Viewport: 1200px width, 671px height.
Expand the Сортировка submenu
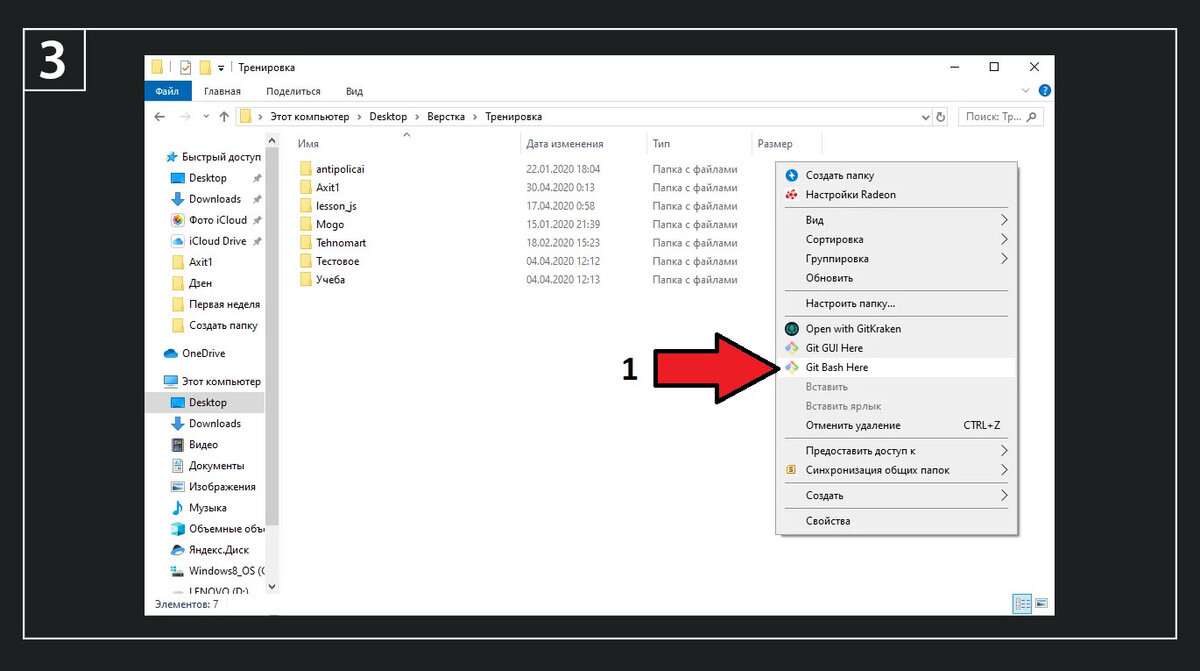1004,239
